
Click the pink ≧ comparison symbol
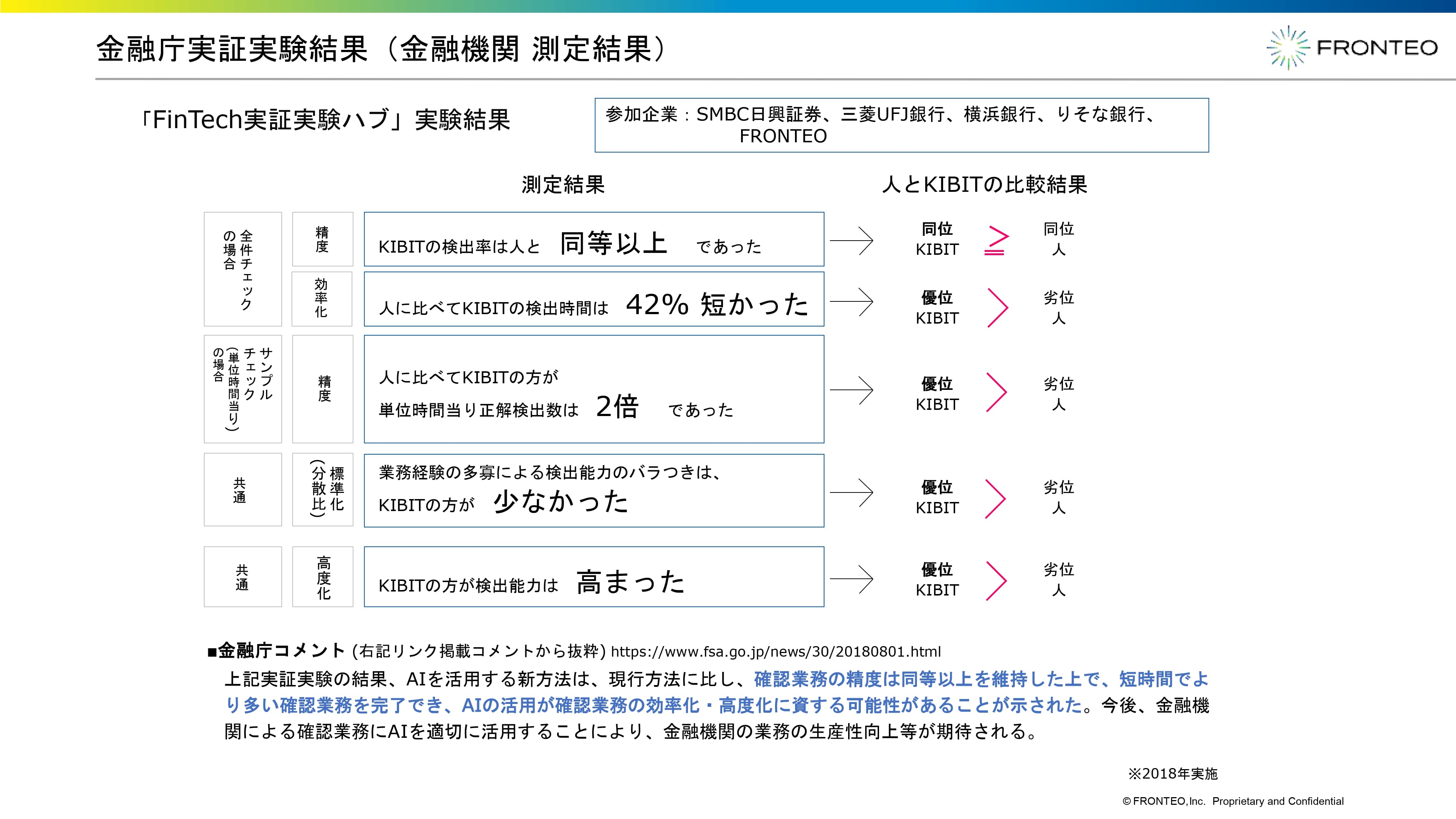click(997, 240)
